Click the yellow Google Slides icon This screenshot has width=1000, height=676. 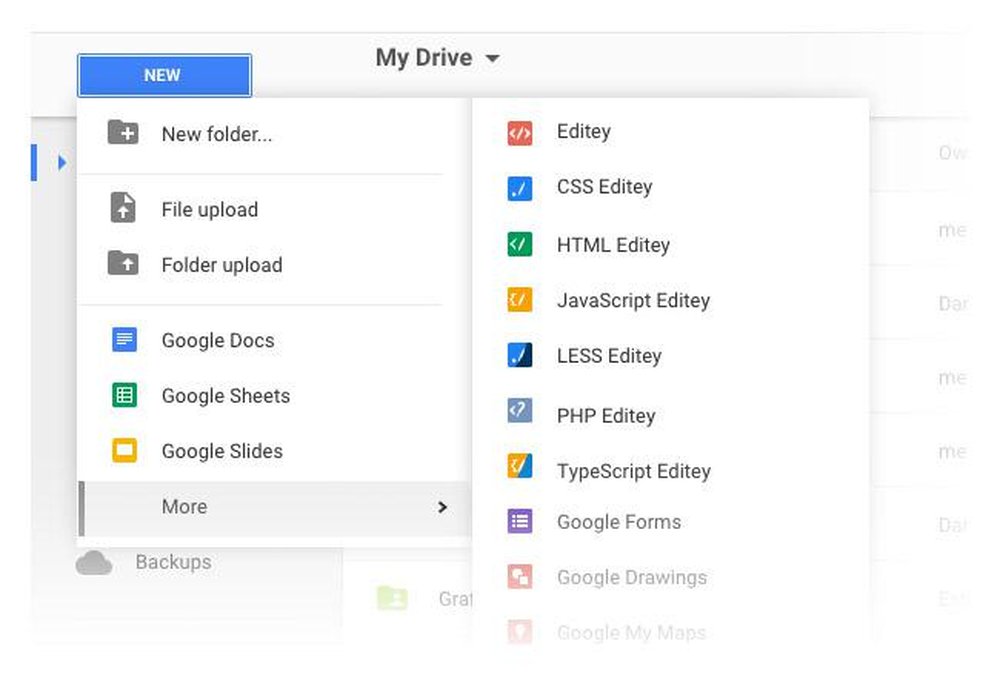(124, 450)
